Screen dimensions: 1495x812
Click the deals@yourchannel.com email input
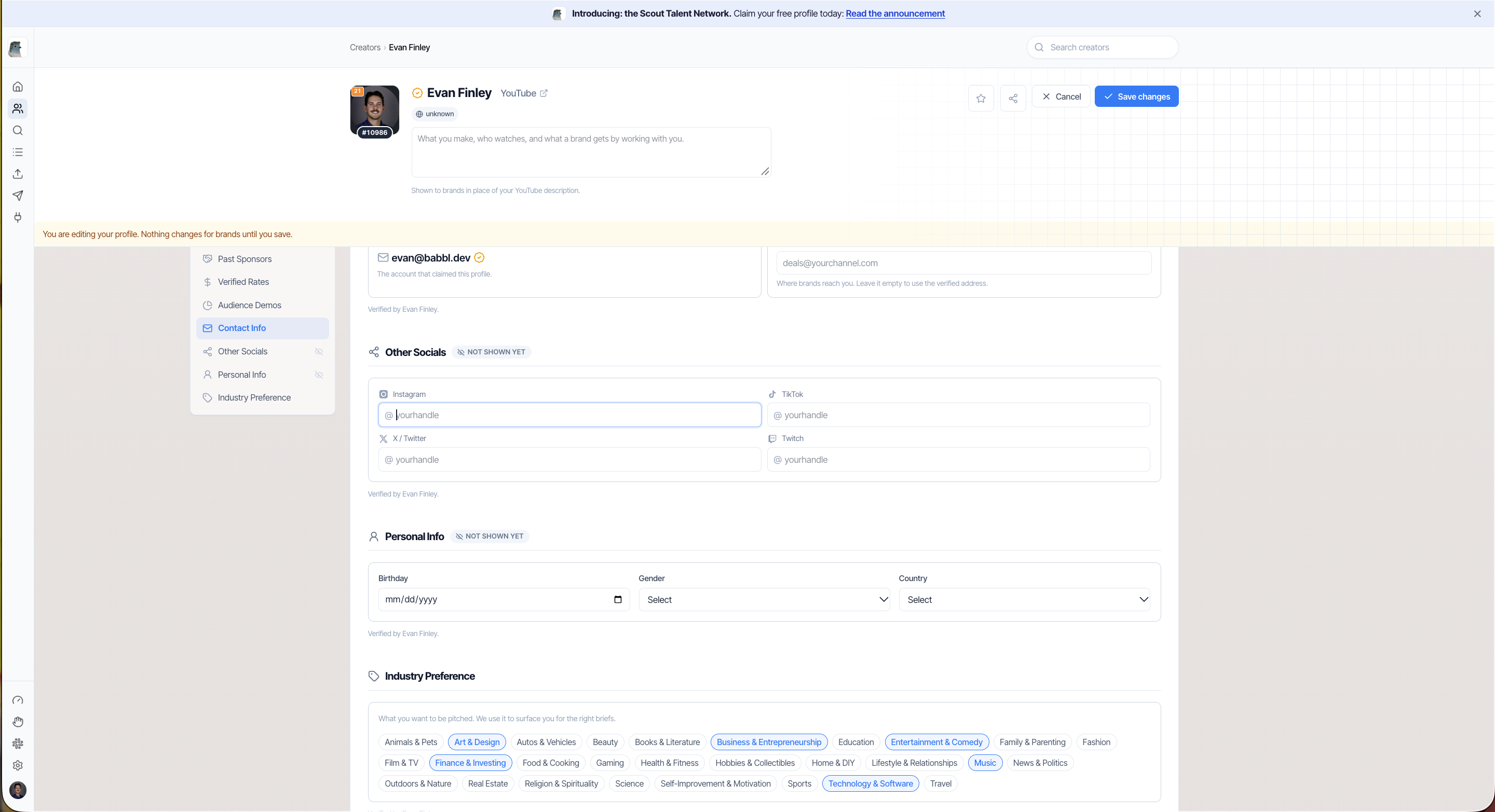pyautogui.click(x=963, y=264)
